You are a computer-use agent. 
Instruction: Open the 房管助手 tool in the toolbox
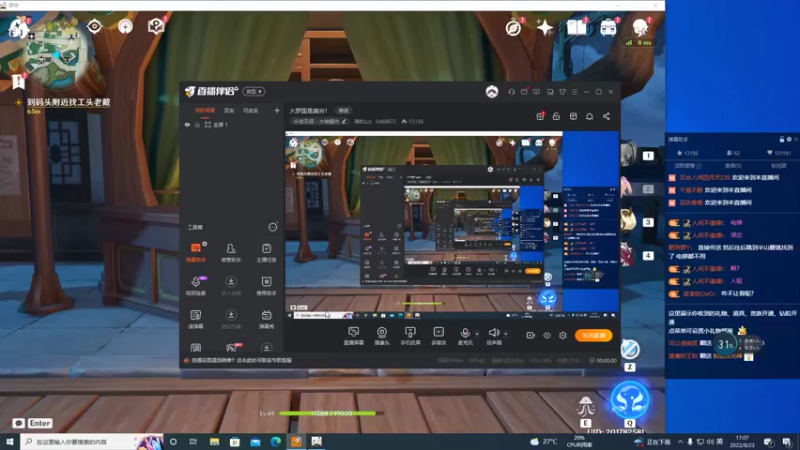pos(231,252)
